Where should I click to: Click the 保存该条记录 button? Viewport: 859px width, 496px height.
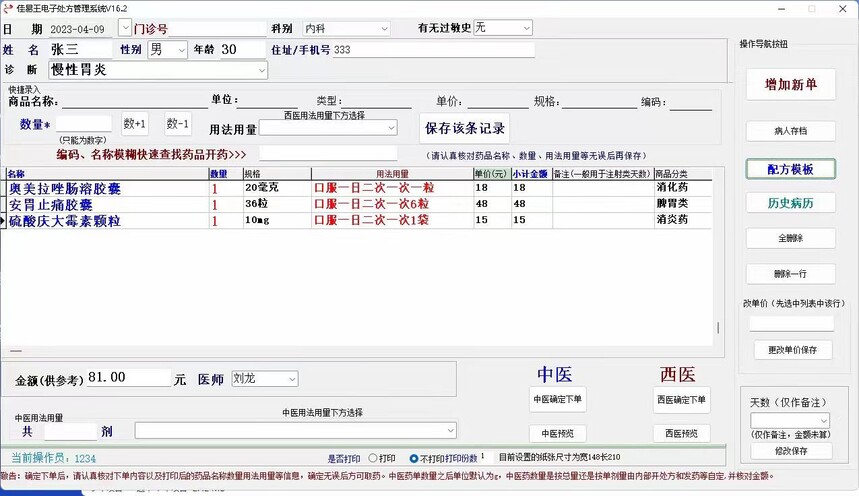[465, 128]
